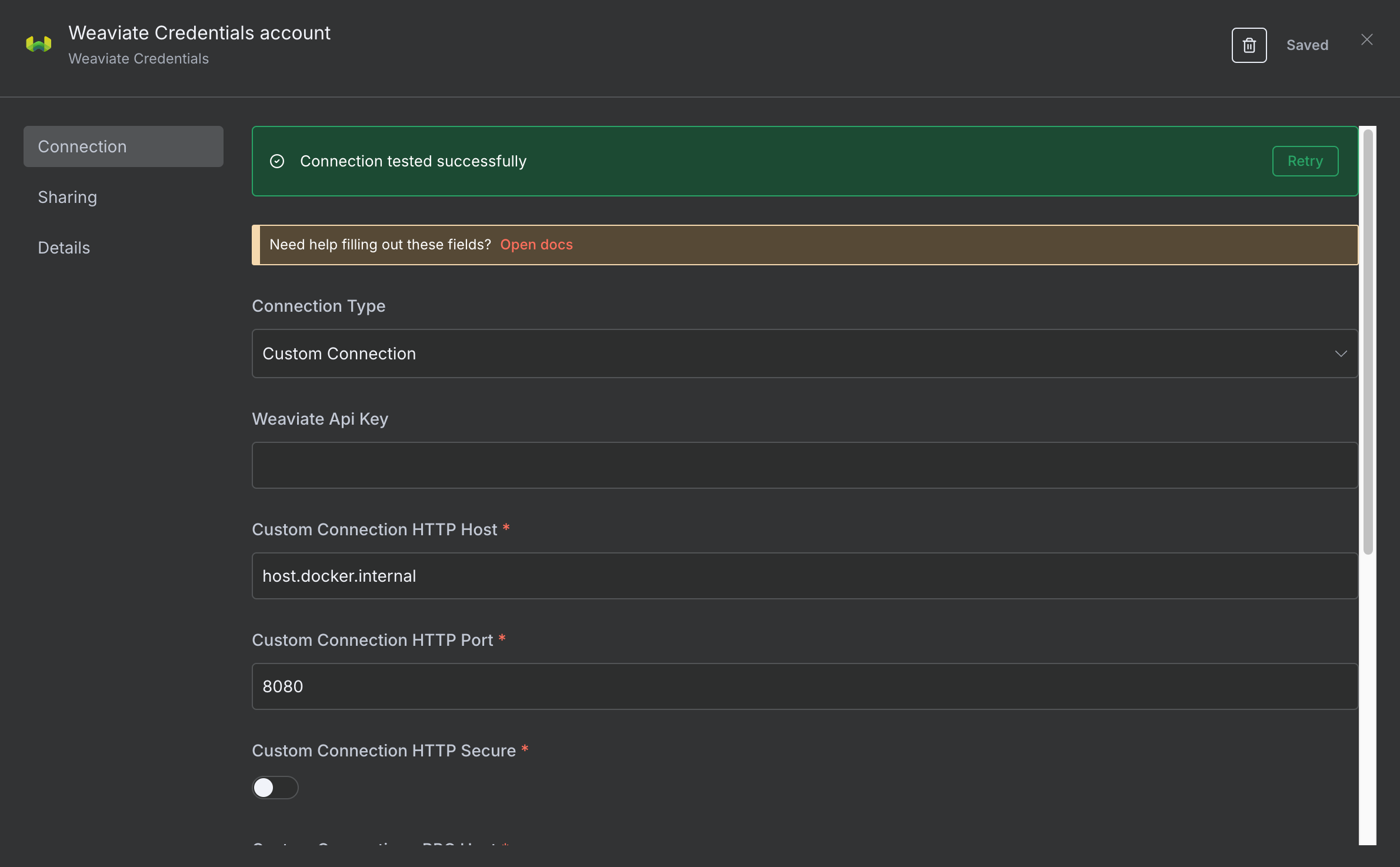Image resolution: width=1400 pixels, height=867 pixels.
Task: Click the trash icon to delete credential
Action: [1249, 45]
